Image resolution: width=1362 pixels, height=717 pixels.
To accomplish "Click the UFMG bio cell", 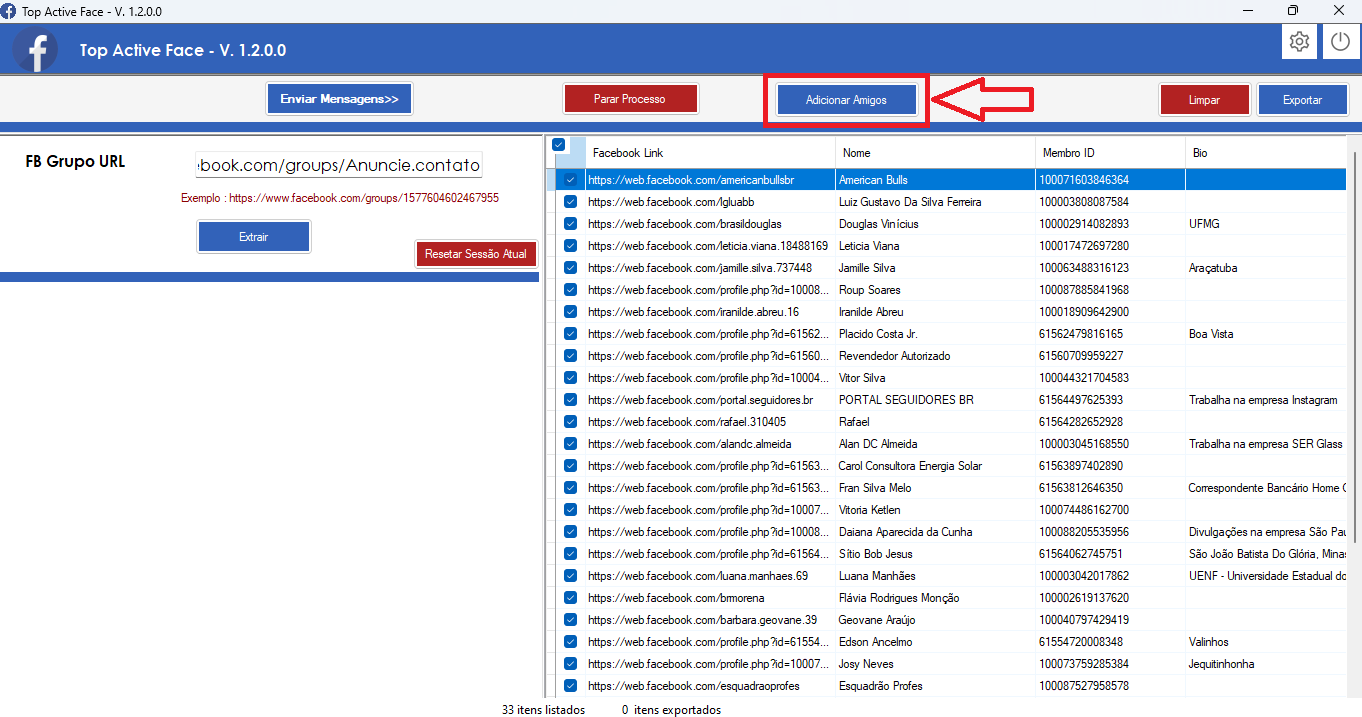I will coord(1266,224).
